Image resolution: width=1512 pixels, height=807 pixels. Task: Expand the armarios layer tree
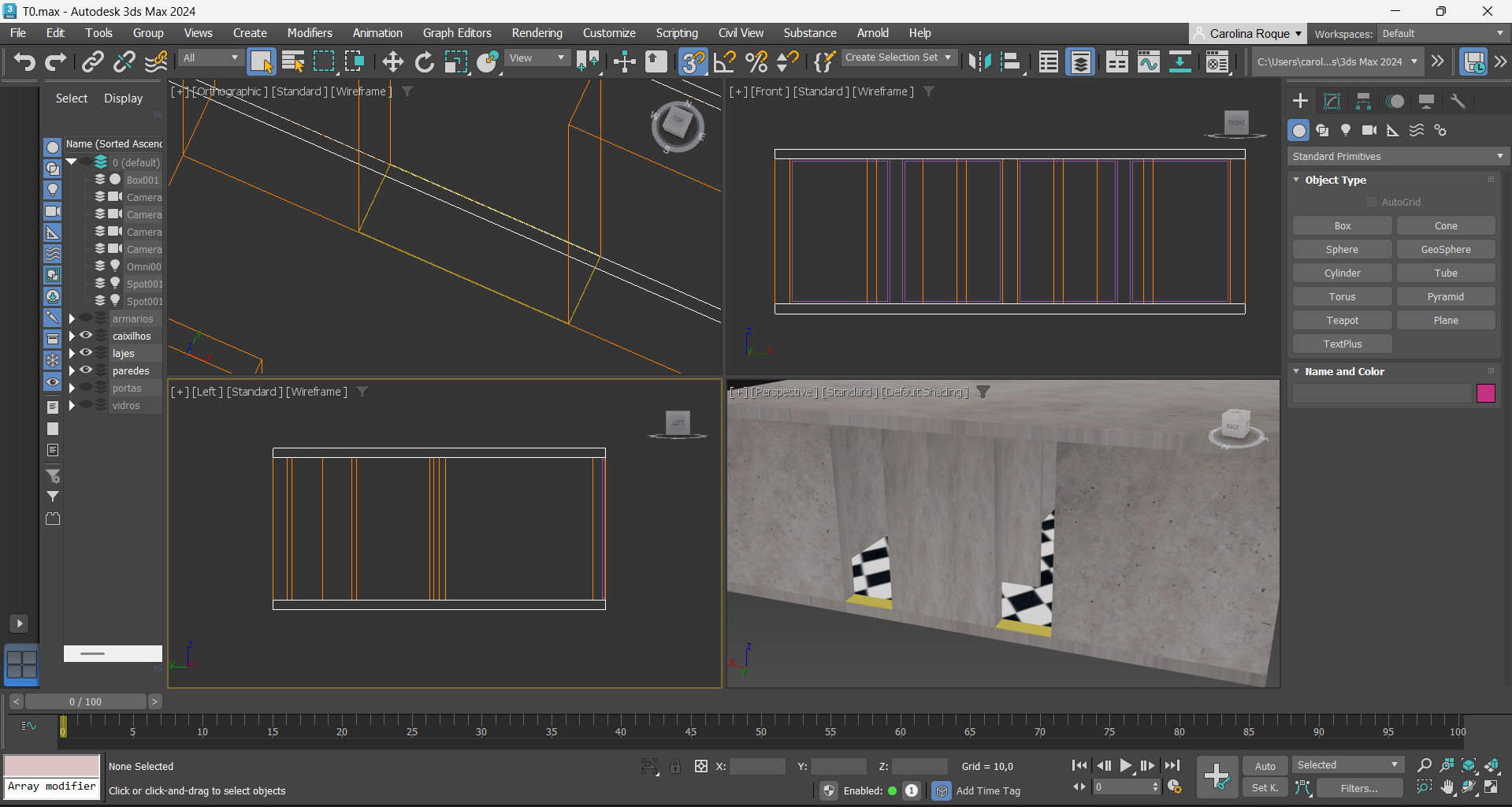tap(72, 318)
